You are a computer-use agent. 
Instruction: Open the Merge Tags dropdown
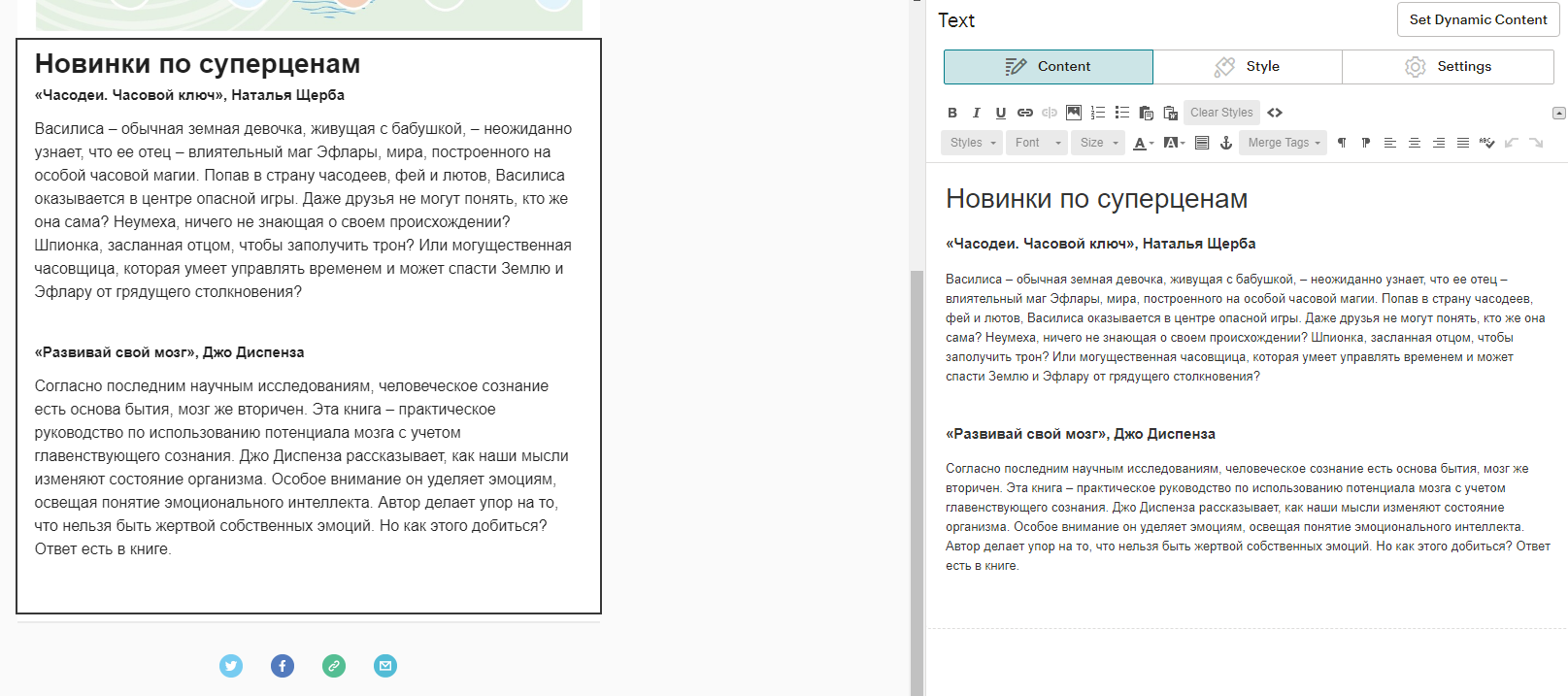click(1284, 143)
